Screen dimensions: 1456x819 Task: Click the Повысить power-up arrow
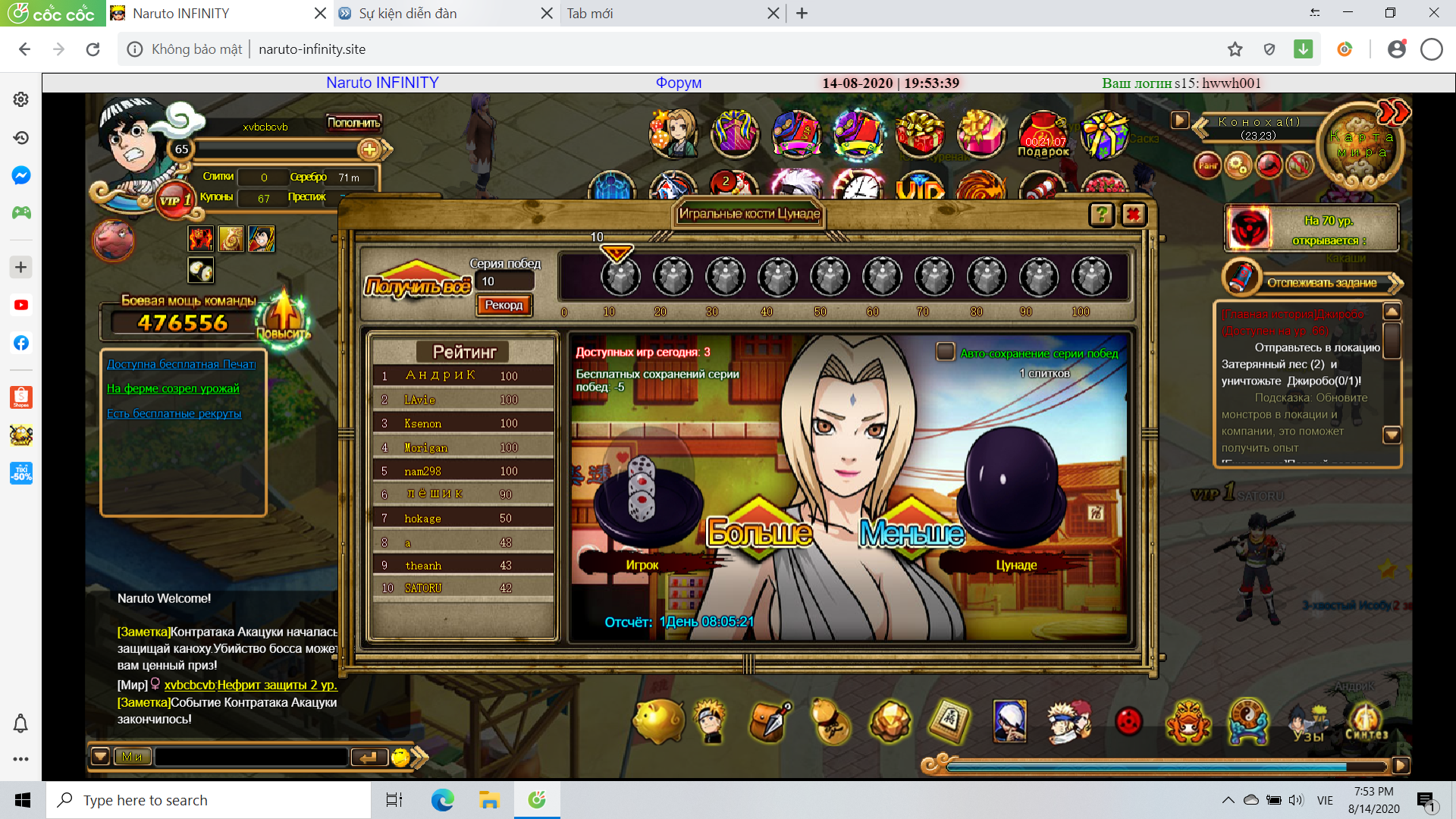[x=284, y=318]
